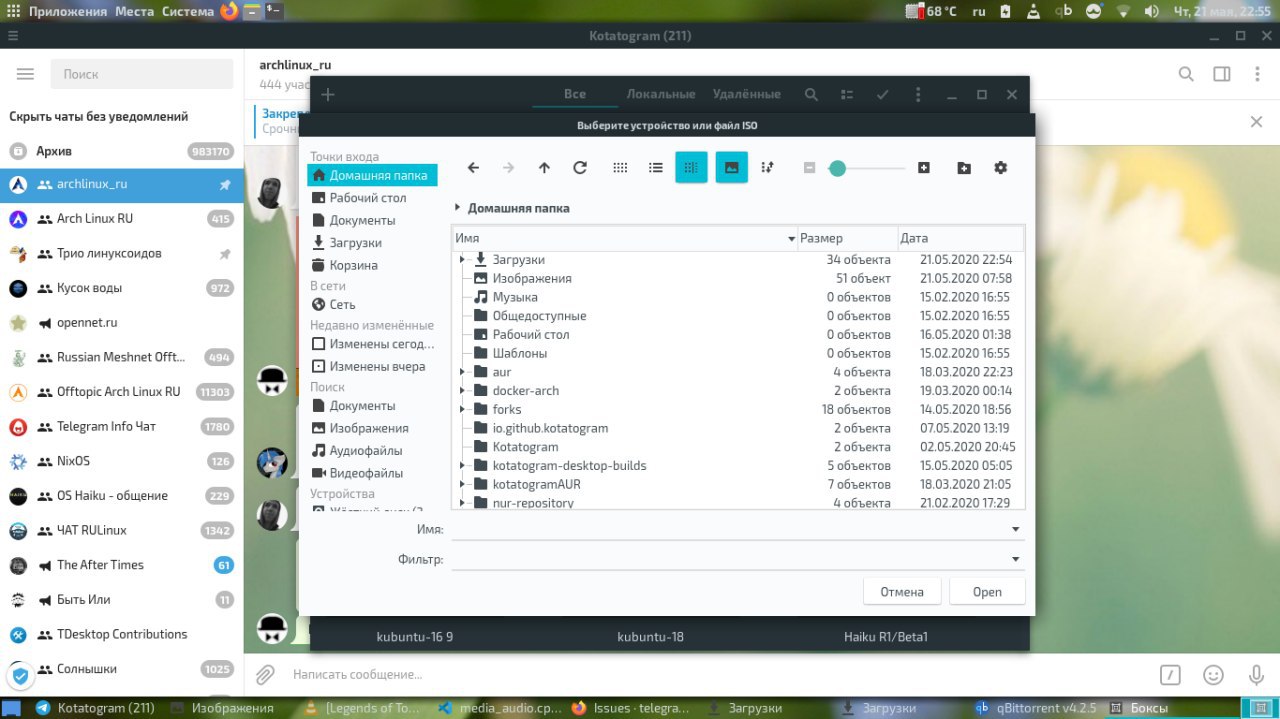Click the zoom-in plus icon
Image resolution: width=1280 pixels, height=719 pixels.
tap(924, 168)
